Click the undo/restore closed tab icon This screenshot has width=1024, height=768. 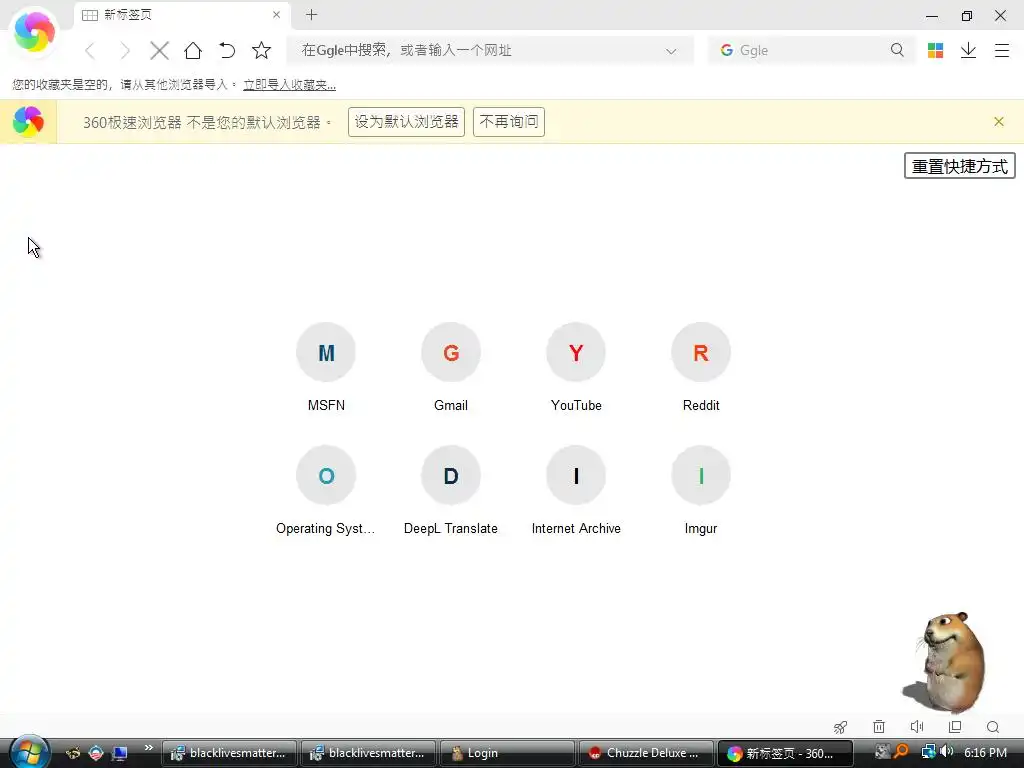(x=227, y=50)
